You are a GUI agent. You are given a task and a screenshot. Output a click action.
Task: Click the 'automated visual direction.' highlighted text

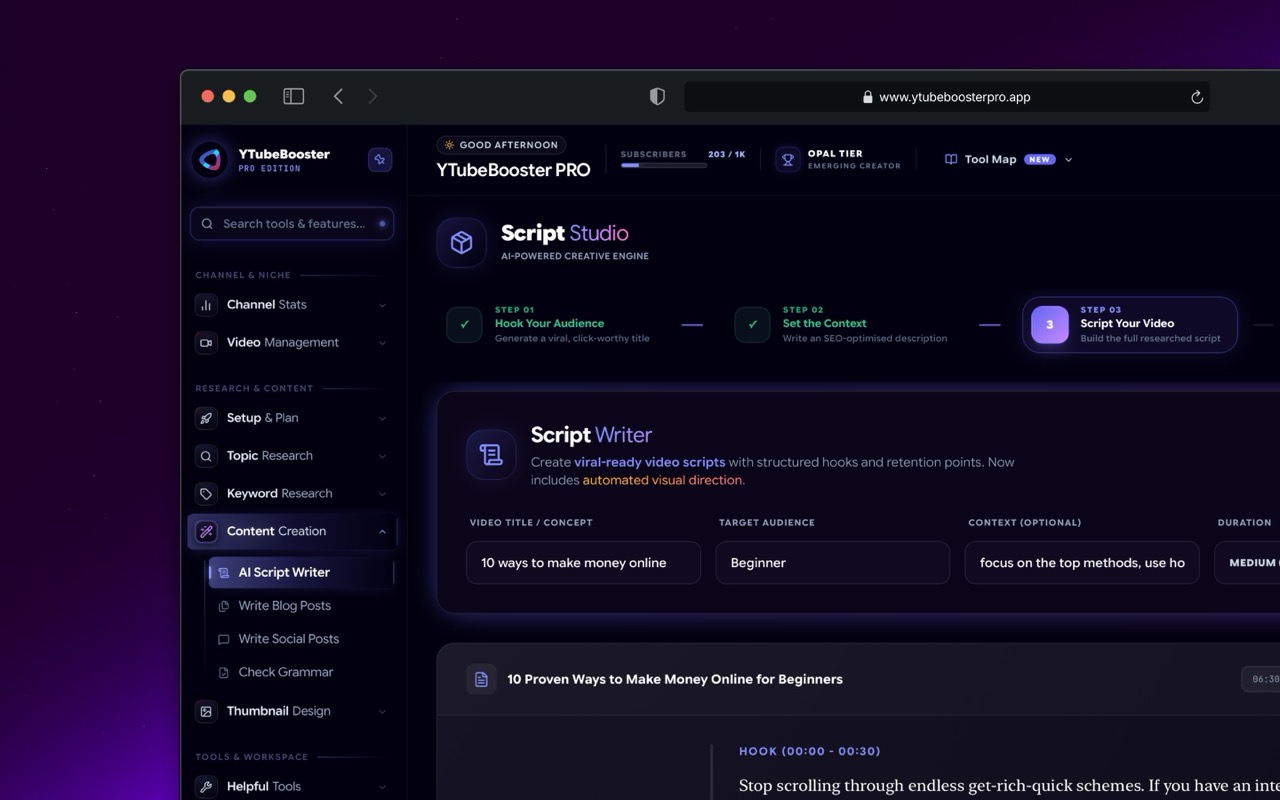tap(664, 480)
